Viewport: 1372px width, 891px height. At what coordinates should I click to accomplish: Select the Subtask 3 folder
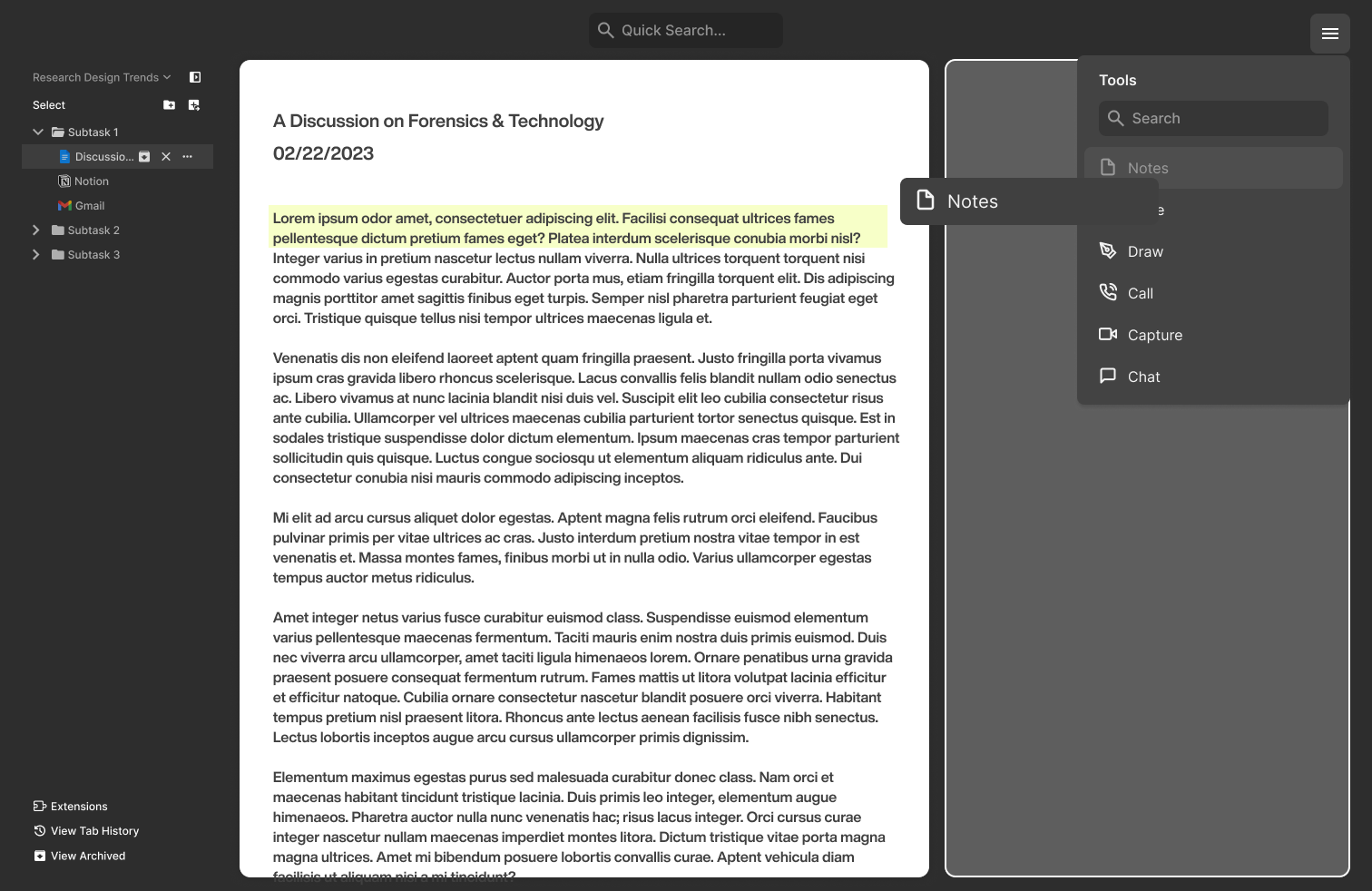click(85, 255)
